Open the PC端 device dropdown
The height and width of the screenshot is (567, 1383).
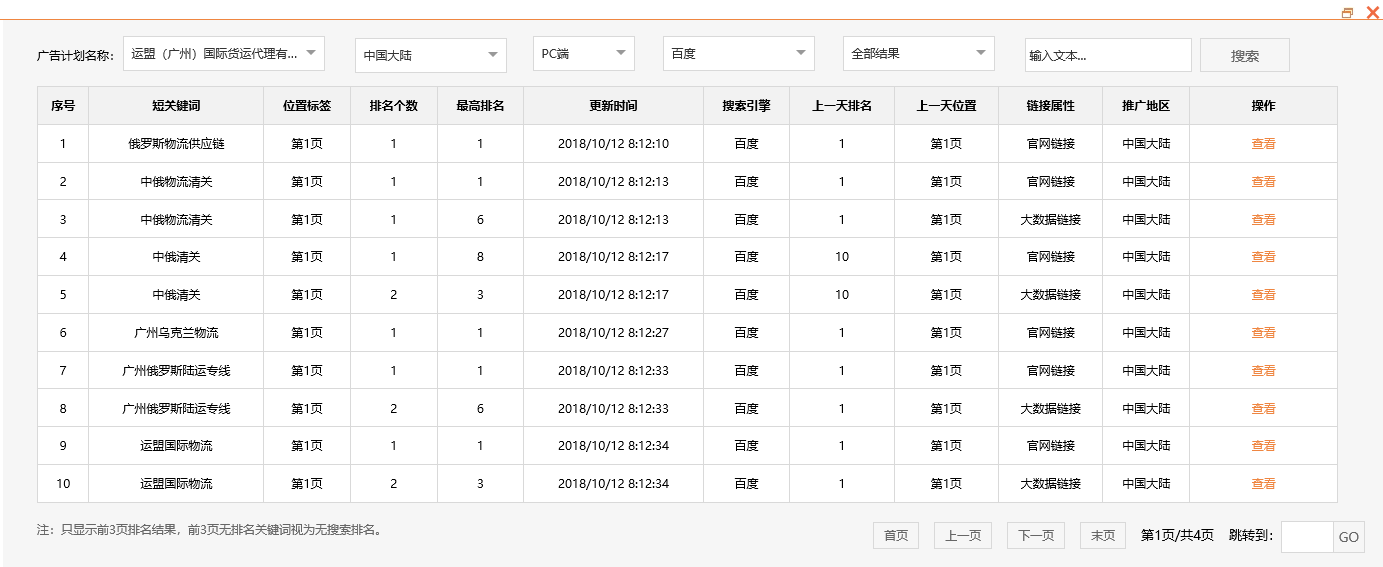point(584,54)
